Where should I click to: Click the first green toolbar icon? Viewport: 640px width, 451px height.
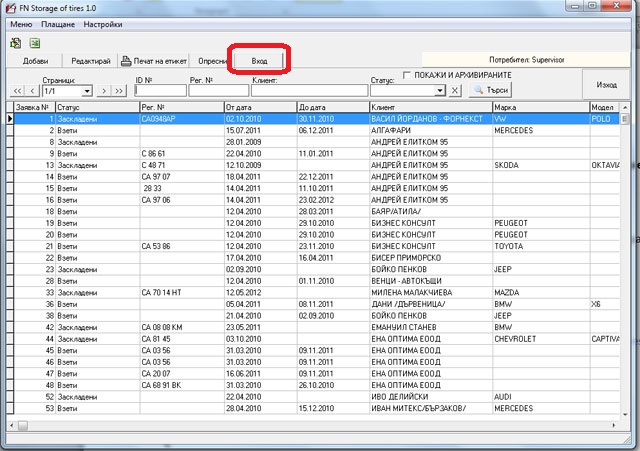[x=15, y=43]
